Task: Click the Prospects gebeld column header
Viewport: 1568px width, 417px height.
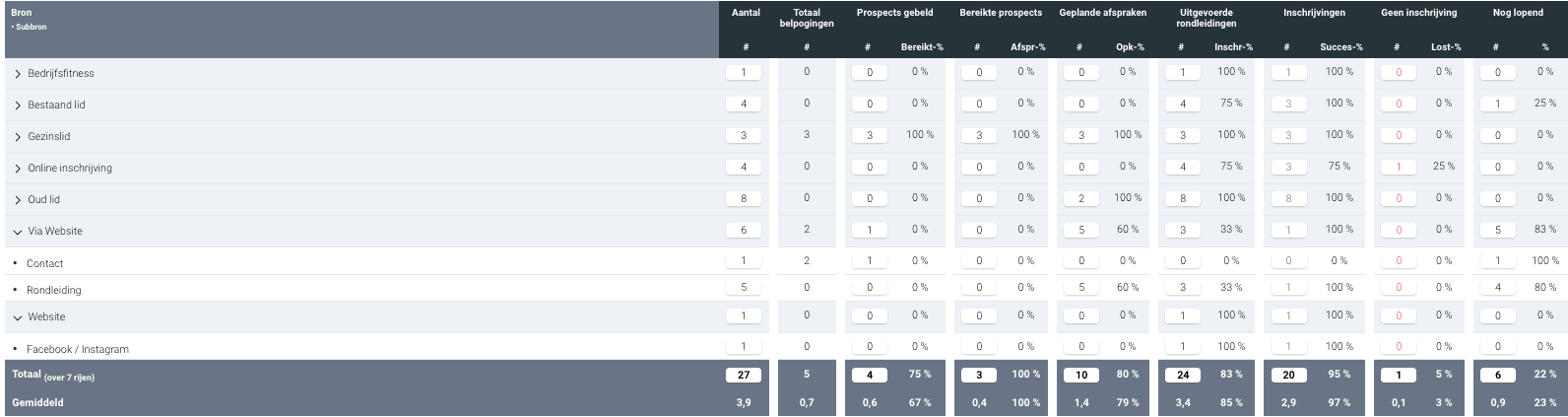Action: coord(894,13)
